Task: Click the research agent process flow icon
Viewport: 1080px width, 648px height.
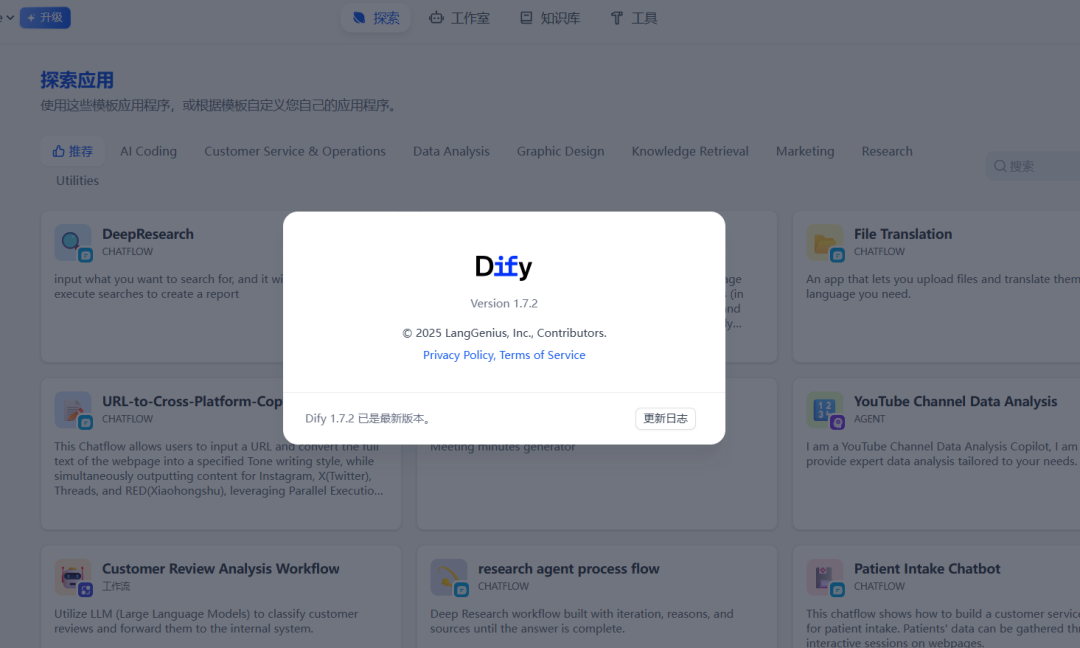Action: pyautogui.click(x=448, y=577)
